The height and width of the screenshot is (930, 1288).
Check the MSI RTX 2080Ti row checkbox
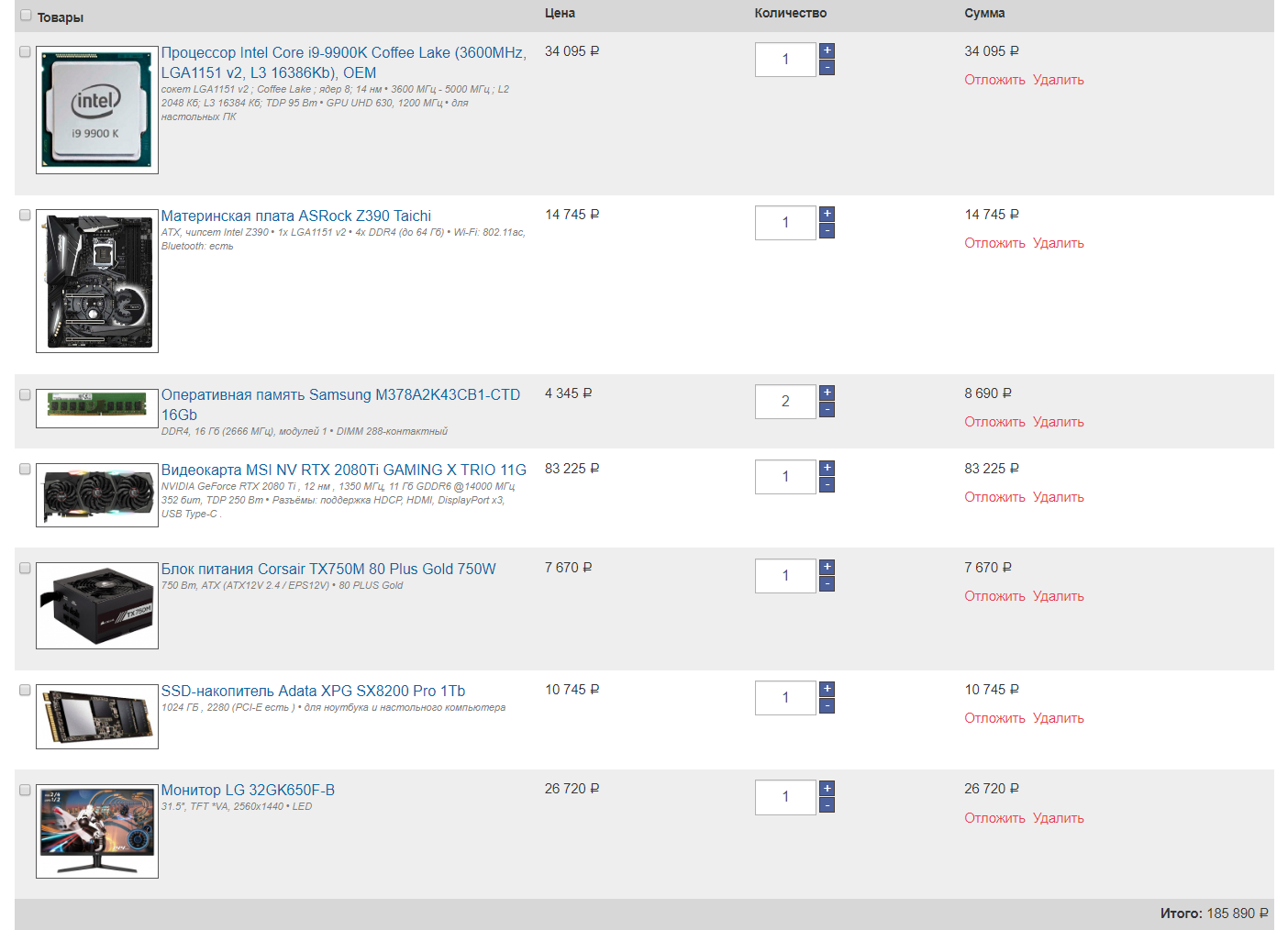(x=26, y=469)
